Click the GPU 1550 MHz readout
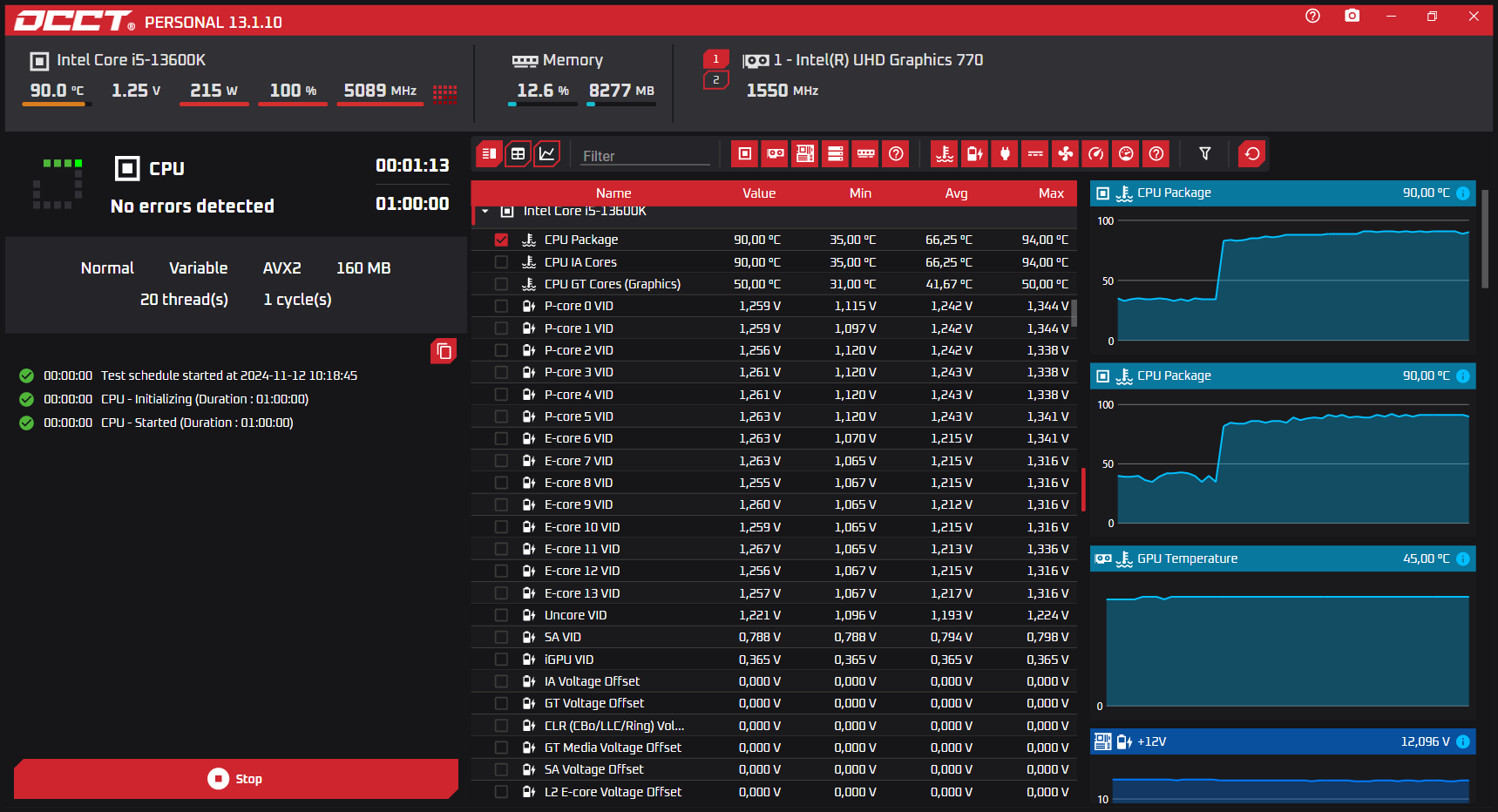This screenshot has width=1498, height=812. click(x=783, y=91)
